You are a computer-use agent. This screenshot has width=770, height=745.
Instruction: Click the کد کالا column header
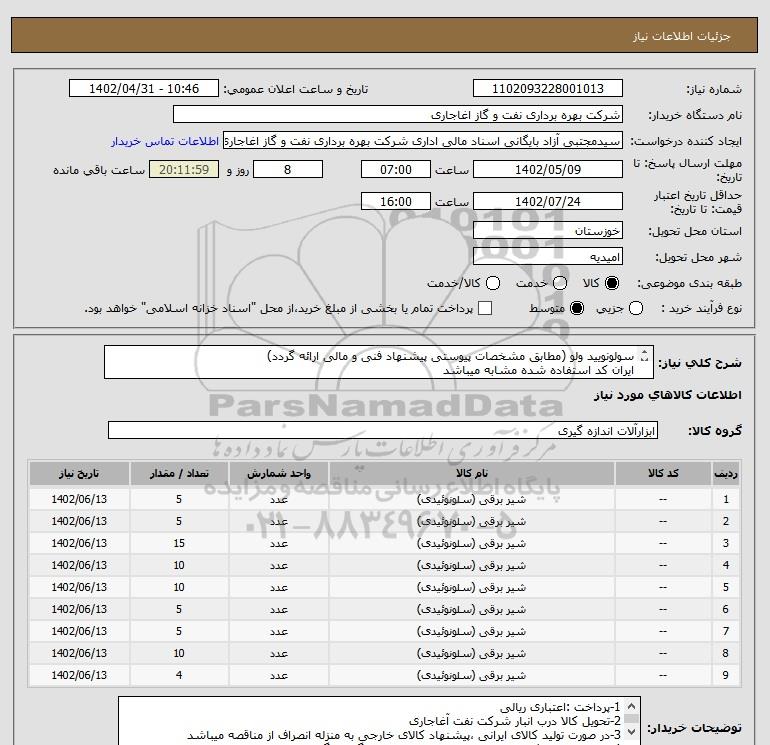click(x=663, y=473)
